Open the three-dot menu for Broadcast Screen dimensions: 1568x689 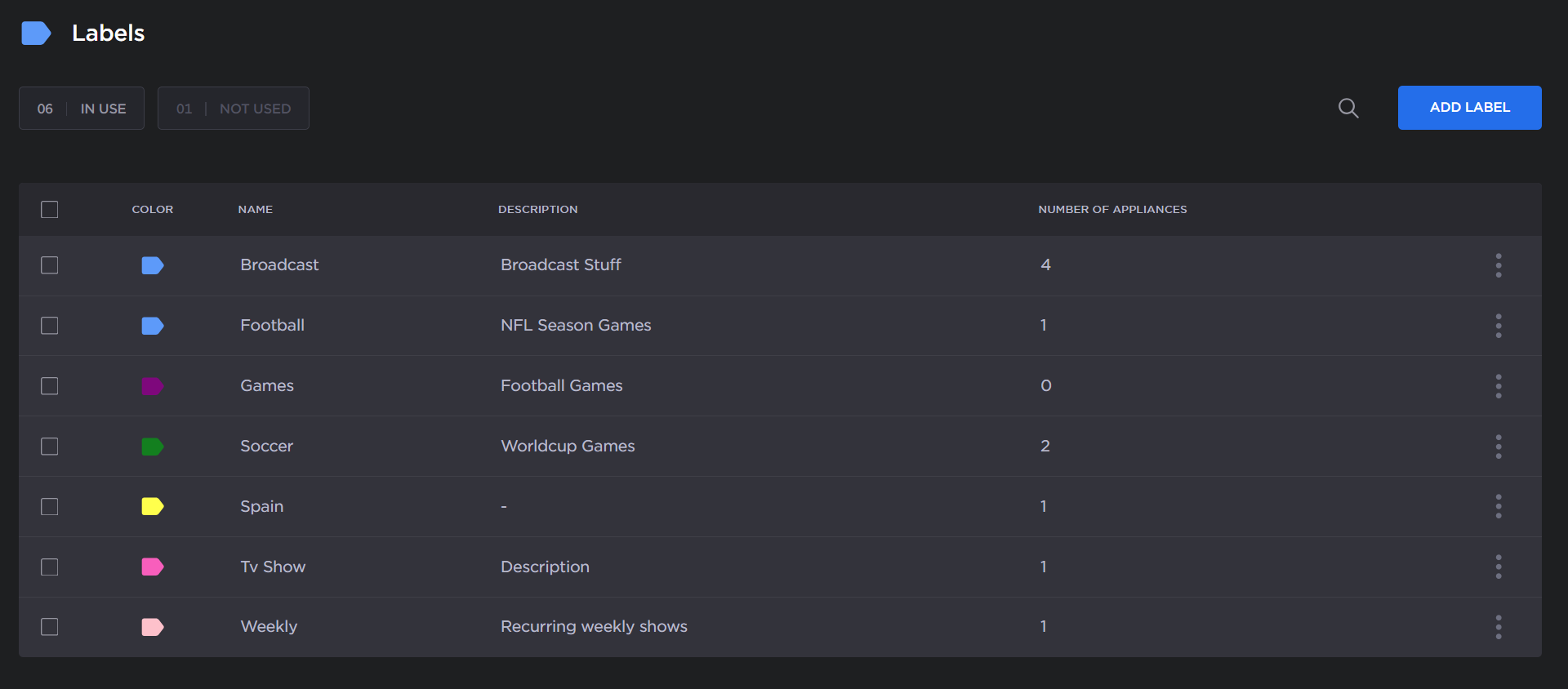pyautogui.click(x=1498, y=265)
